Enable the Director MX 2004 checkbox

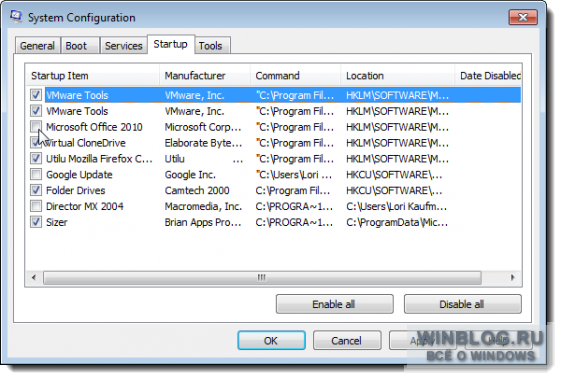pyautogui.click(x=36, y=206)
